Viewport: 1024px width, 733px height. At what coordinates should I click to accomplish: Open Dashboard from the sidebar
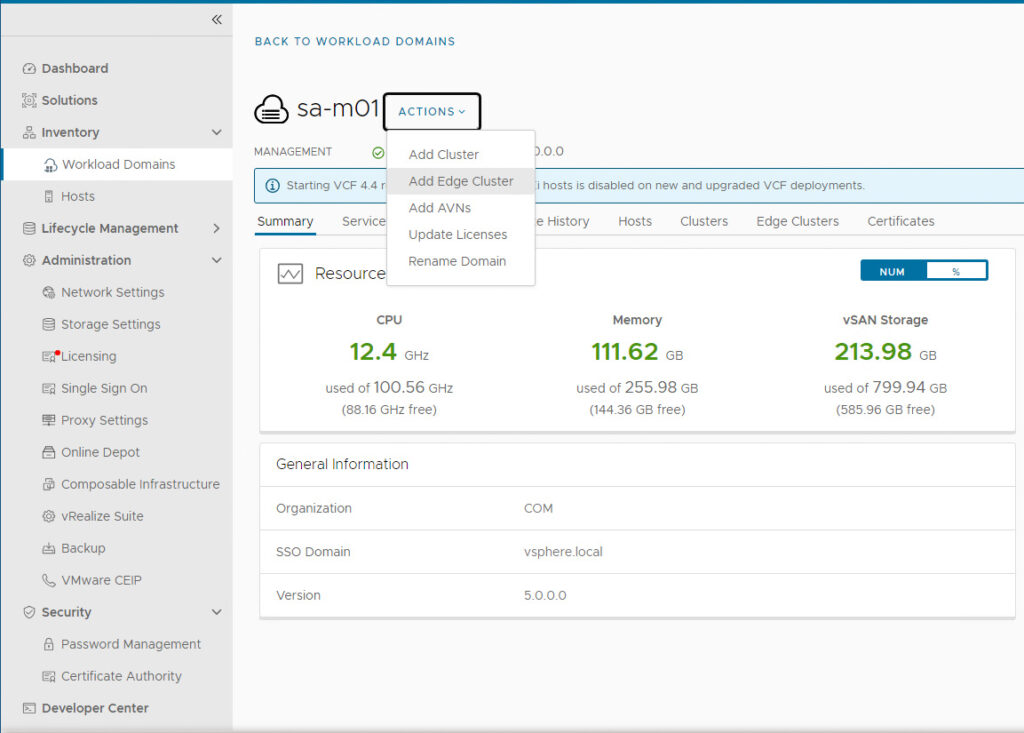click(74, 69)
